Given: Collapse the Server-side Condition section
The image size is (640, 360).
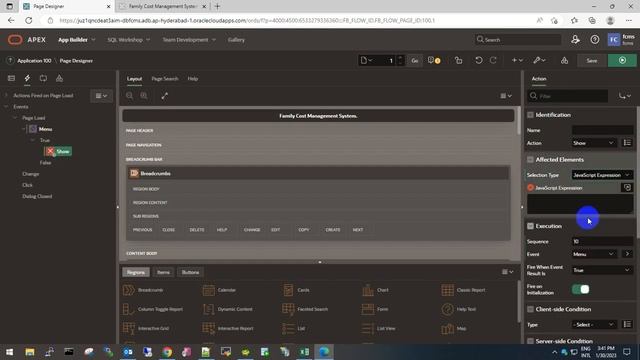Looking at the screenshot, I should pyautogui.click(x=530, y=341).
